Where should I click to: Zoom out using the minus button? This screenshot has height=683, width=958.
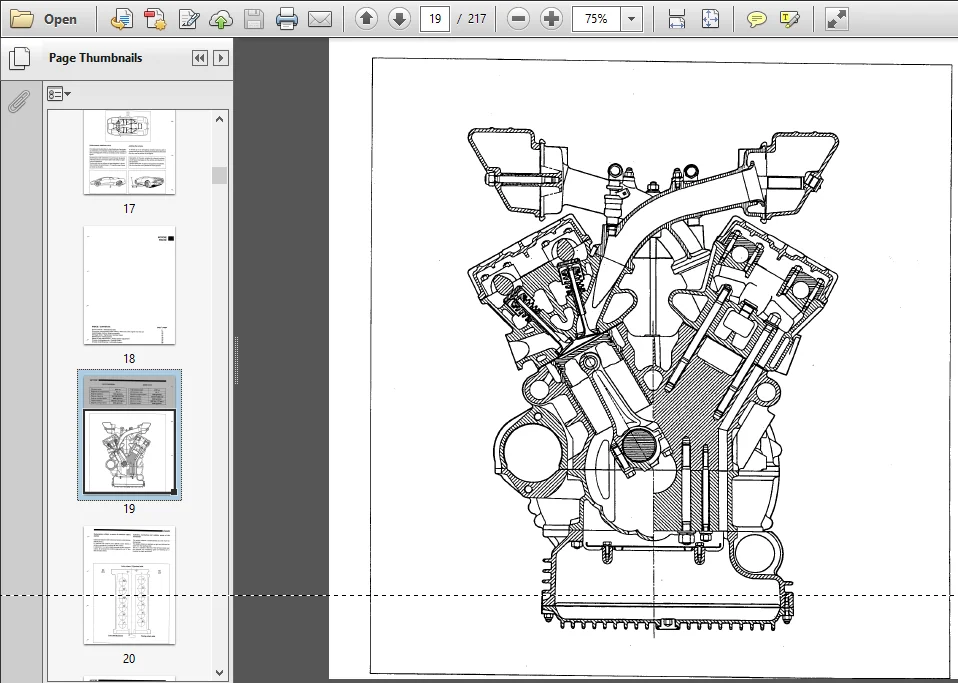point(518,19)
